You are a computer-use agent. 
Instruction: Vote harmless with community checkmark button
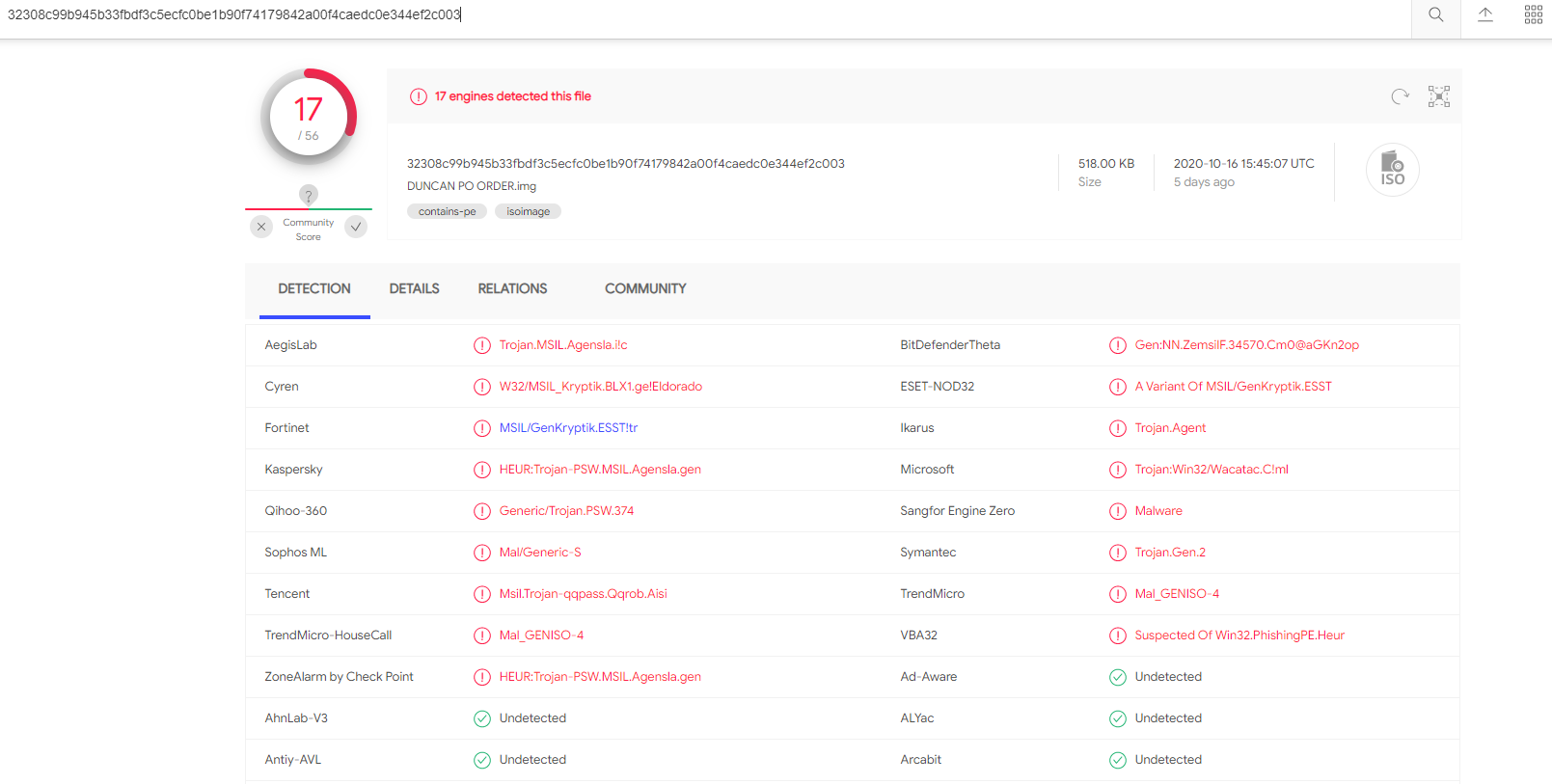pyautogui.click(x=356, y=227)
